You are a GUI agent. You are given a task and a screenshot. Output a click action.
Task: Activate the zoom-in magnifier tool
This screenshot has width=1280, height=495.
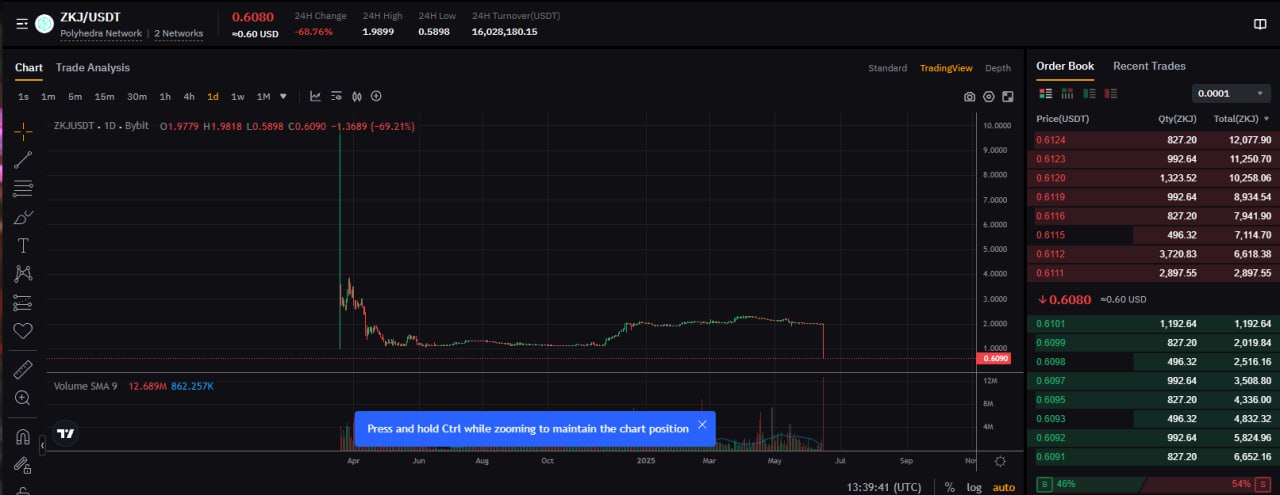tap(23, 397)
